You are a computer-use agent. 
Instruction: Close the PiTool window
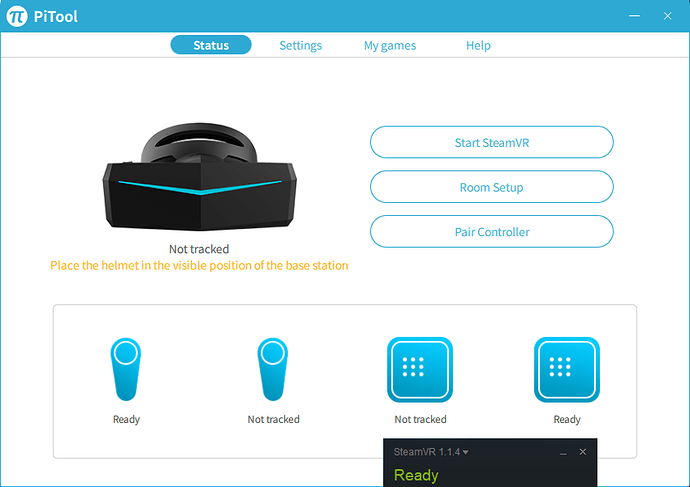tap(668, 16)
